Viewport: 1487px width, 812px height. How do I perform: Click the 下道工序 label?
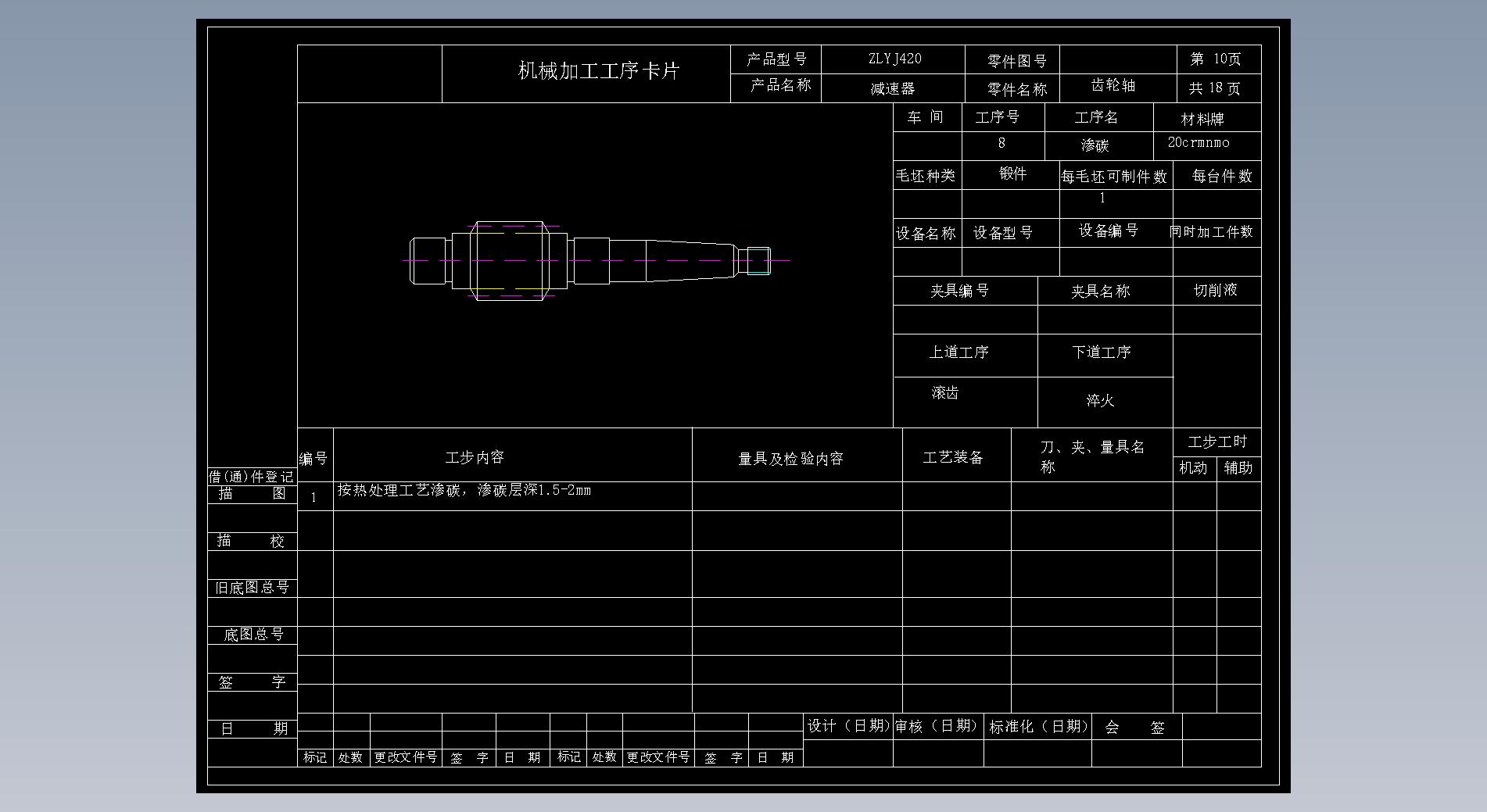click(1102, 352)
